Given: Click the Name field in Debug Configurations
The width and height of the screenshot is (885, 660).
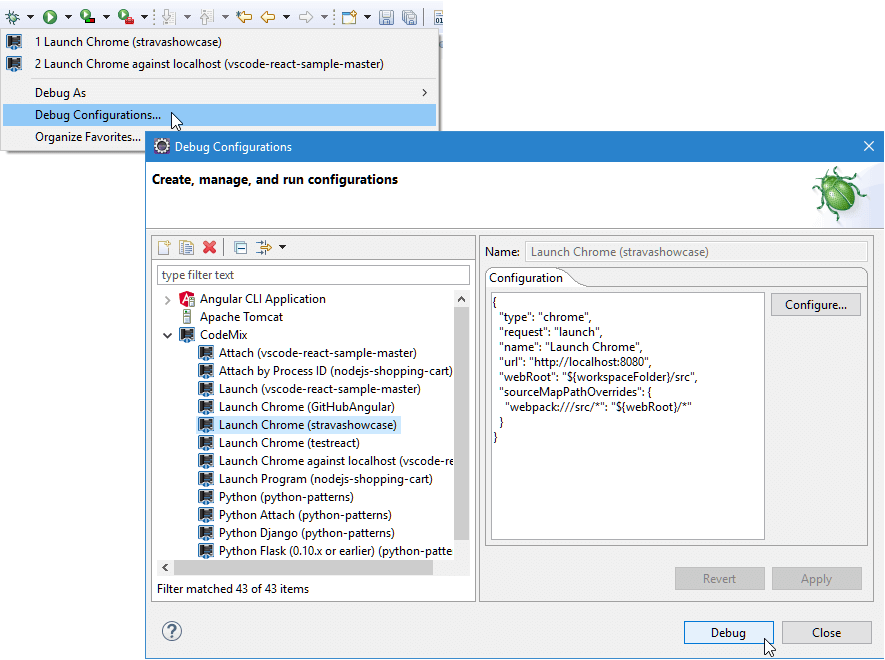Looking at the screenshot, I should point(696,252).
